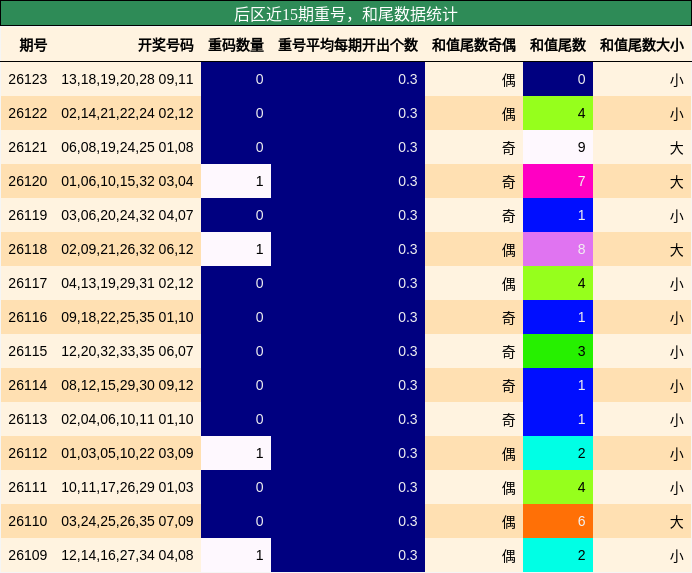Screen dimensions: 692x573
Task: Click numbers 13,18,19,20,28 09,11
Action: tap(127, 79)
